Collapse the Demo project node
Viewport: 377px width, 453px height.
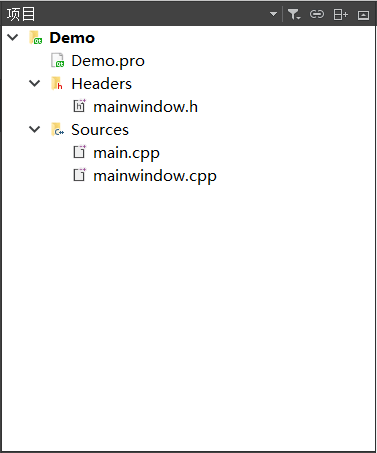click(13, 37)
